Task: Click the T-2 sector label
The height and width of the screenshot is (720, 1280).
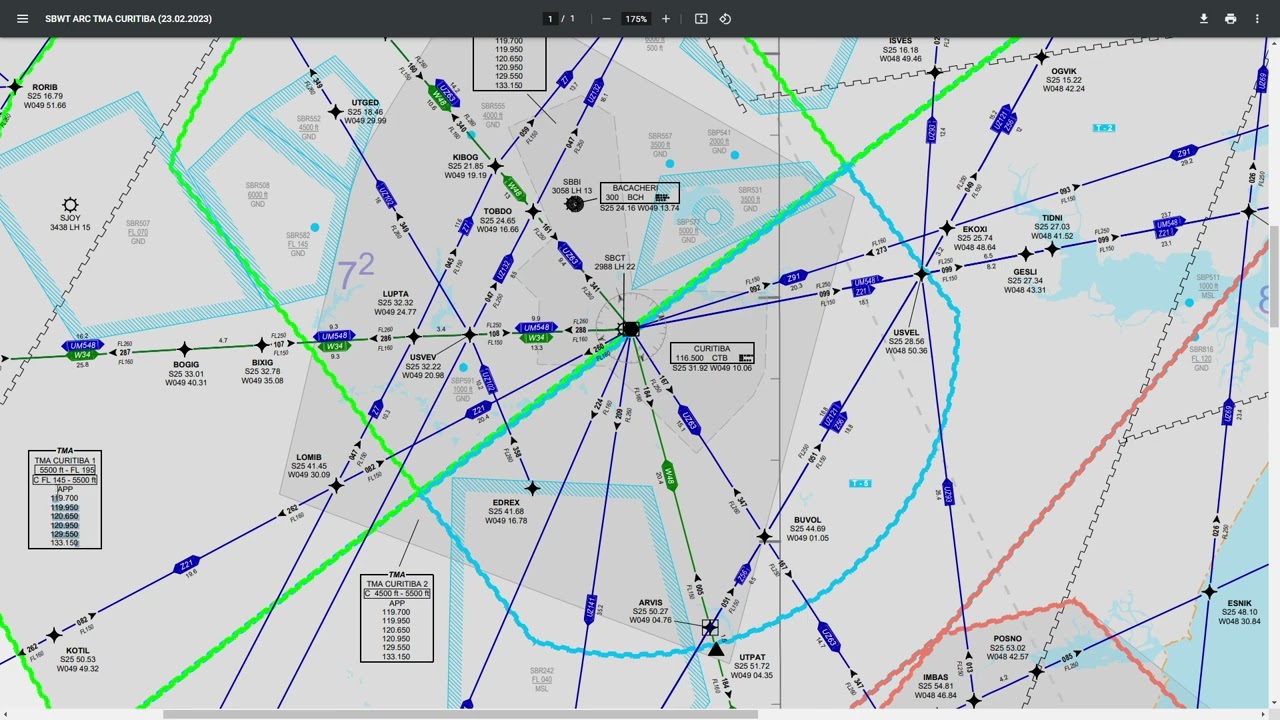Action: tap(1104, 128)
